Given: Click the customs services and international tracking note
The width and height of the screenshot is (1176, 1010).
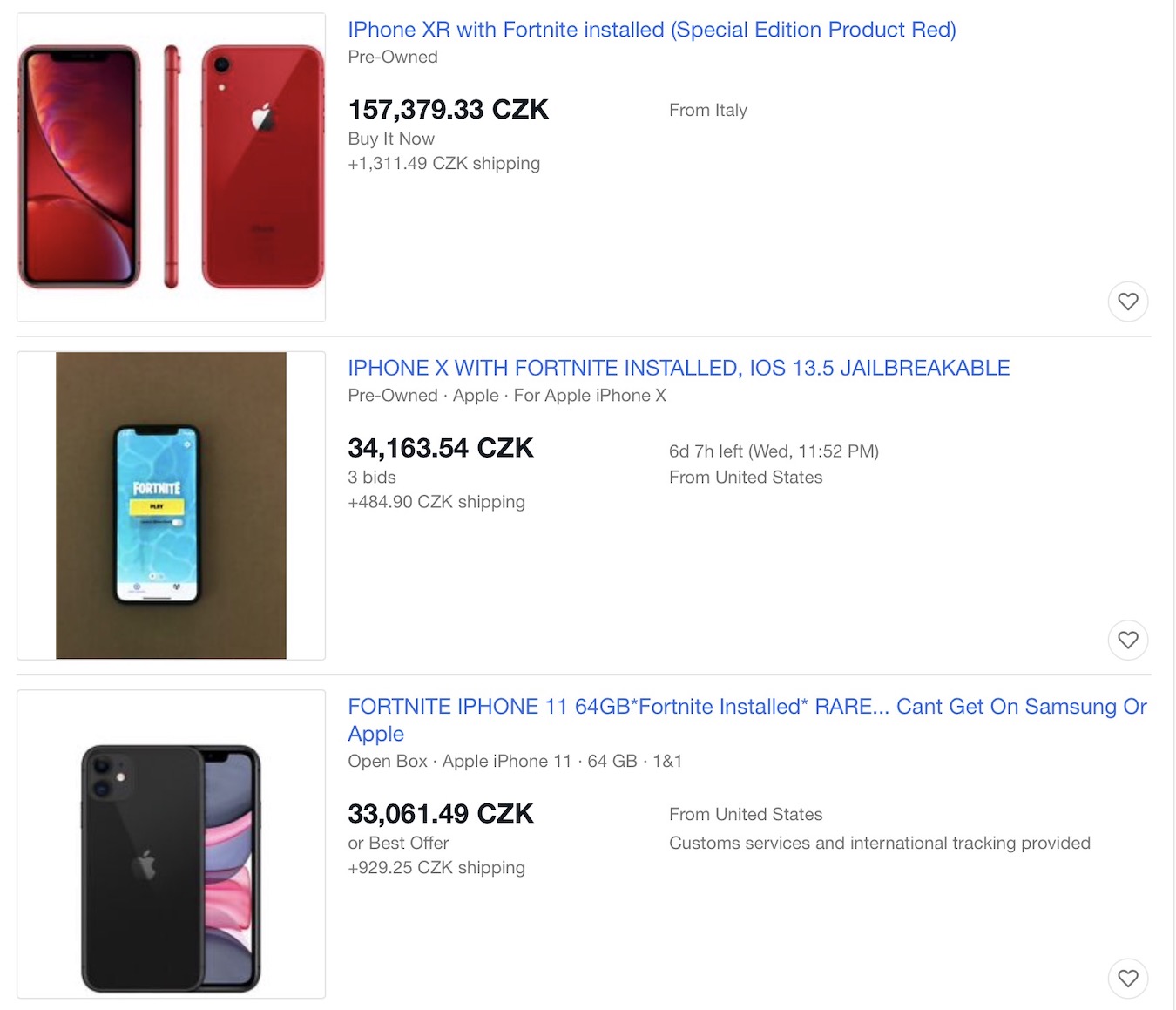Looking at the screenshot, I should 880,843.
